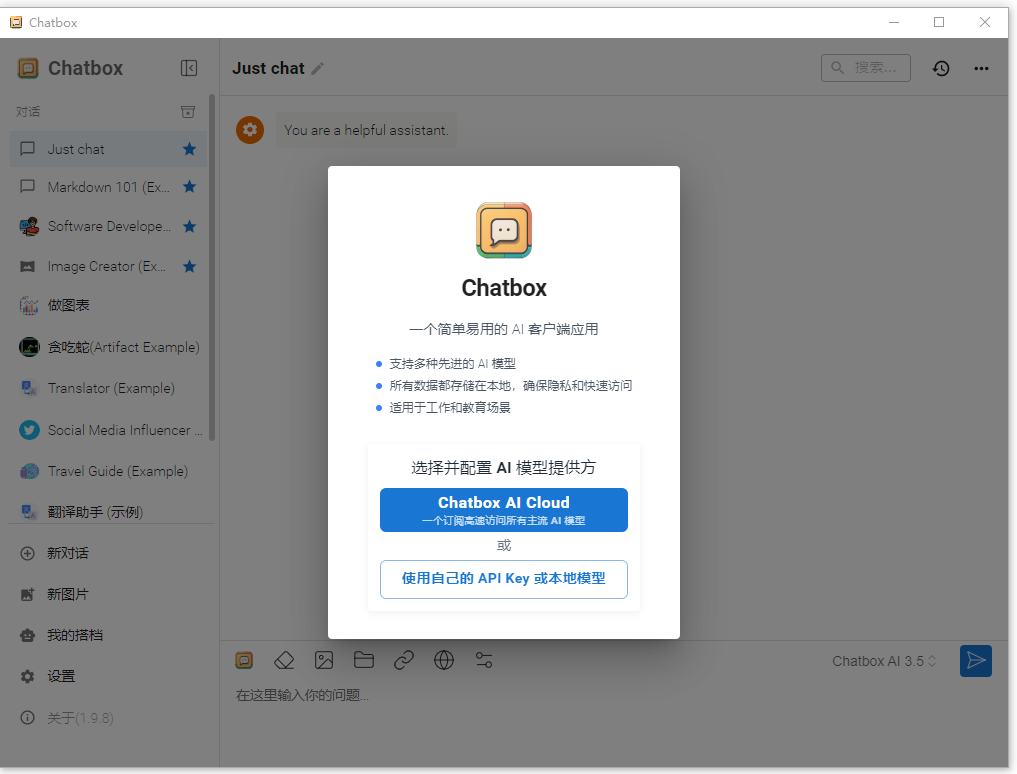Click the Chatbox logo in the dialog
Viewport: 1017px width, 774px height.
point(504,230)
